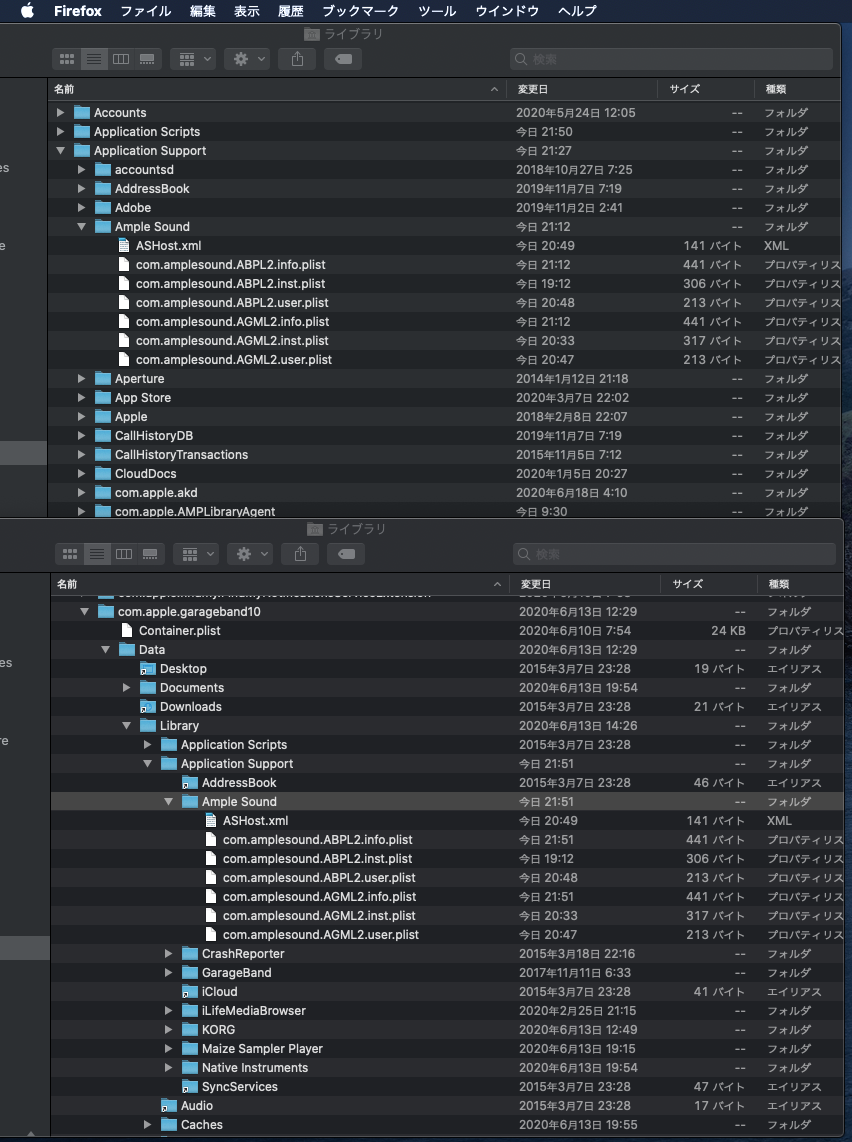Select Container.plist file icon

click(x=127, y=631)
